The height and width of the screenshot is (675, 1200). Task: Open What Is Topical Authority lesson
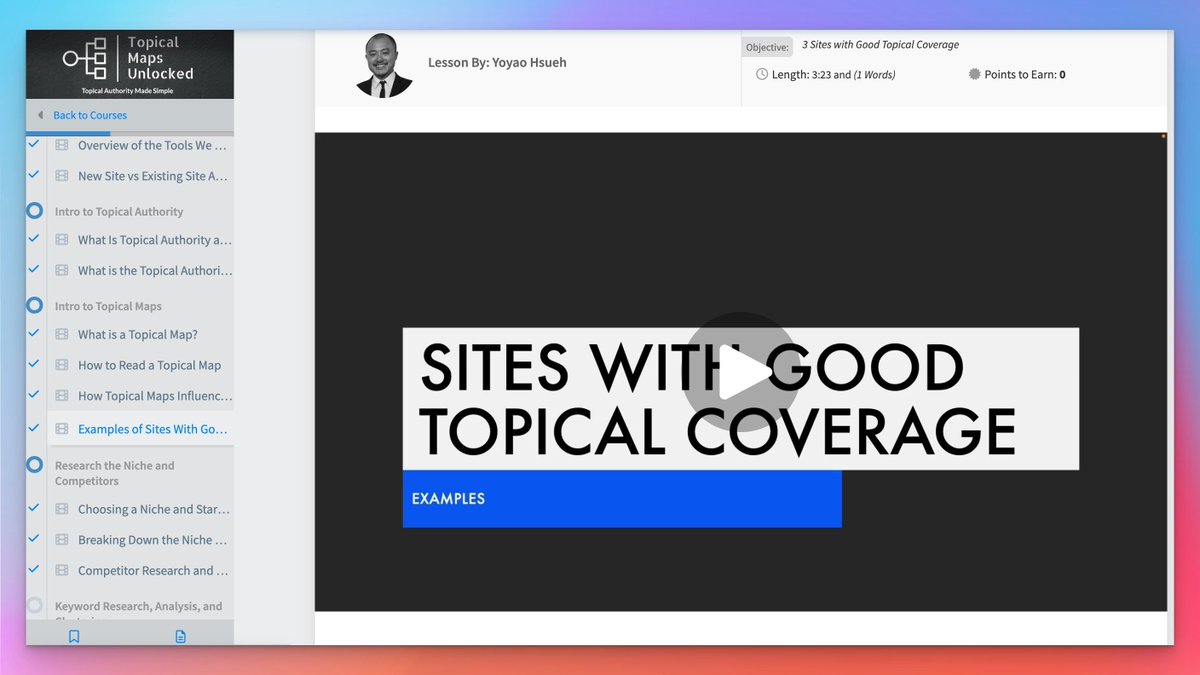[x=155, y=240]
